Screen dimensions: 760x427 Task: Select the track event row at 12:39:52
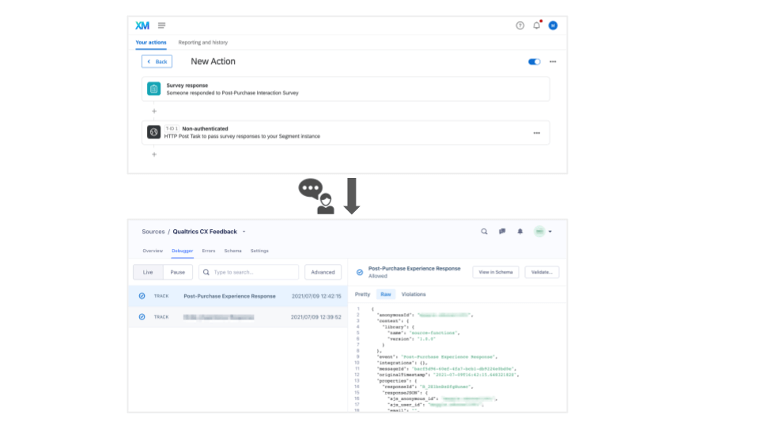click(x=238, y=317)
